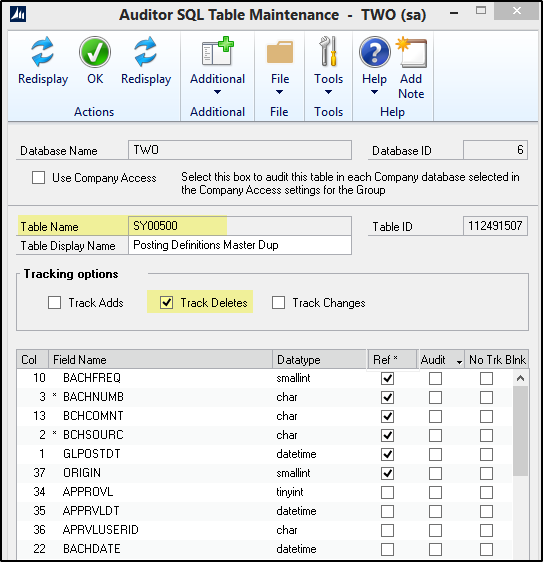Check No Trk Blnk for BACHDATE row

[x=486, y=549]
